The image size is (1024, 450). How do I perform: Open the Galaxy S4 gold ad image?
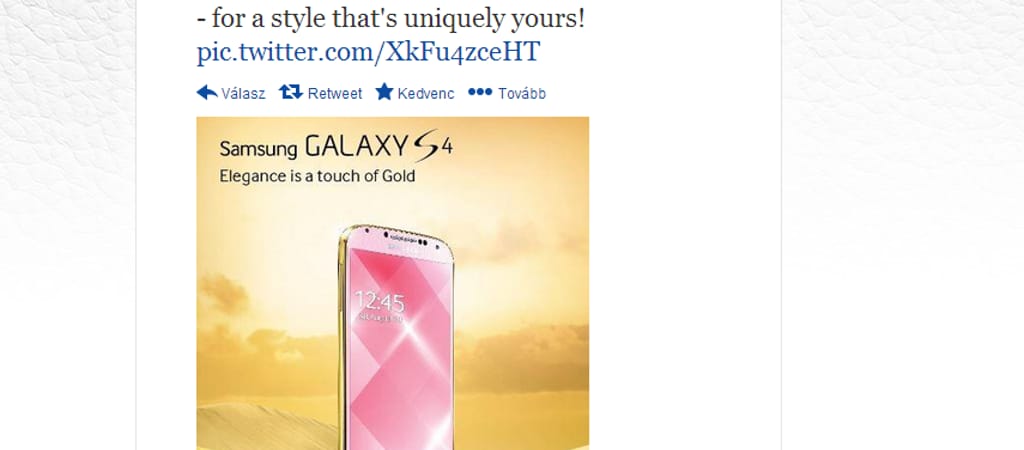coord(392,283)
